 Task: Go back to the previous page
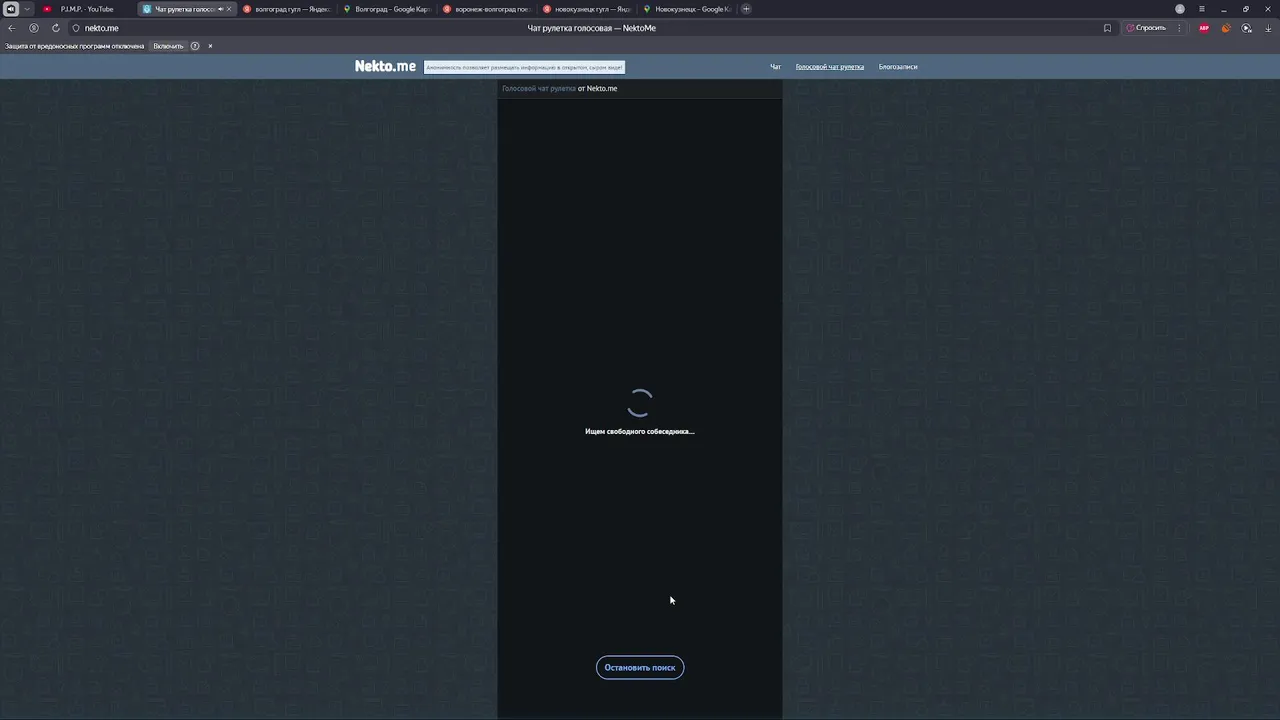pos(12,28)
